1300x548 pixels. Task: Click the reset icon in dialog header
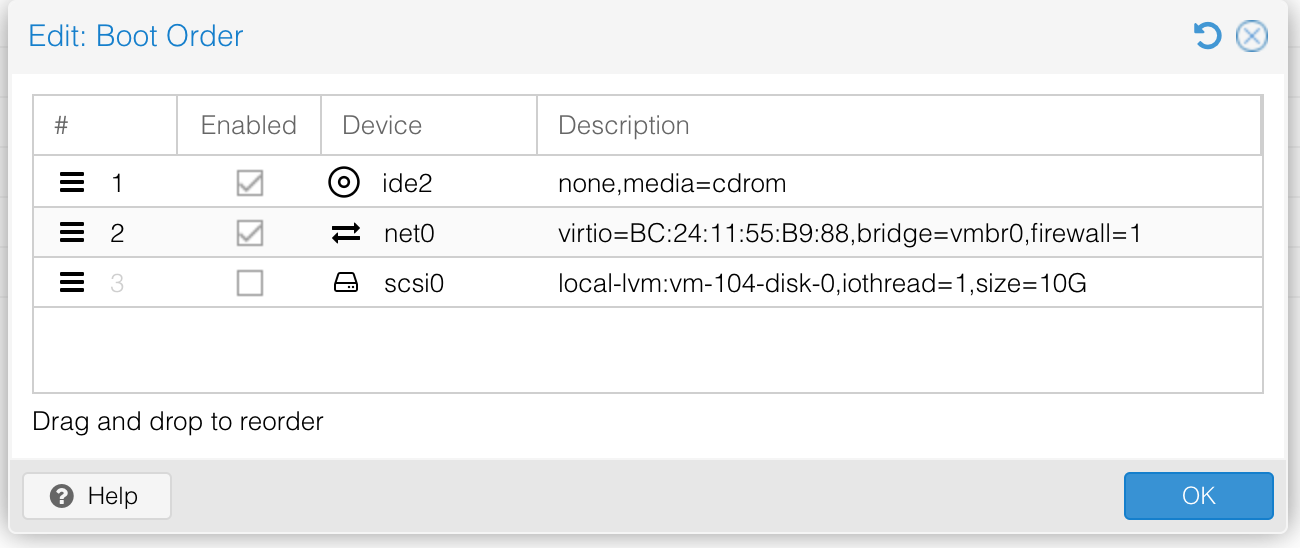pos(1207,37)
